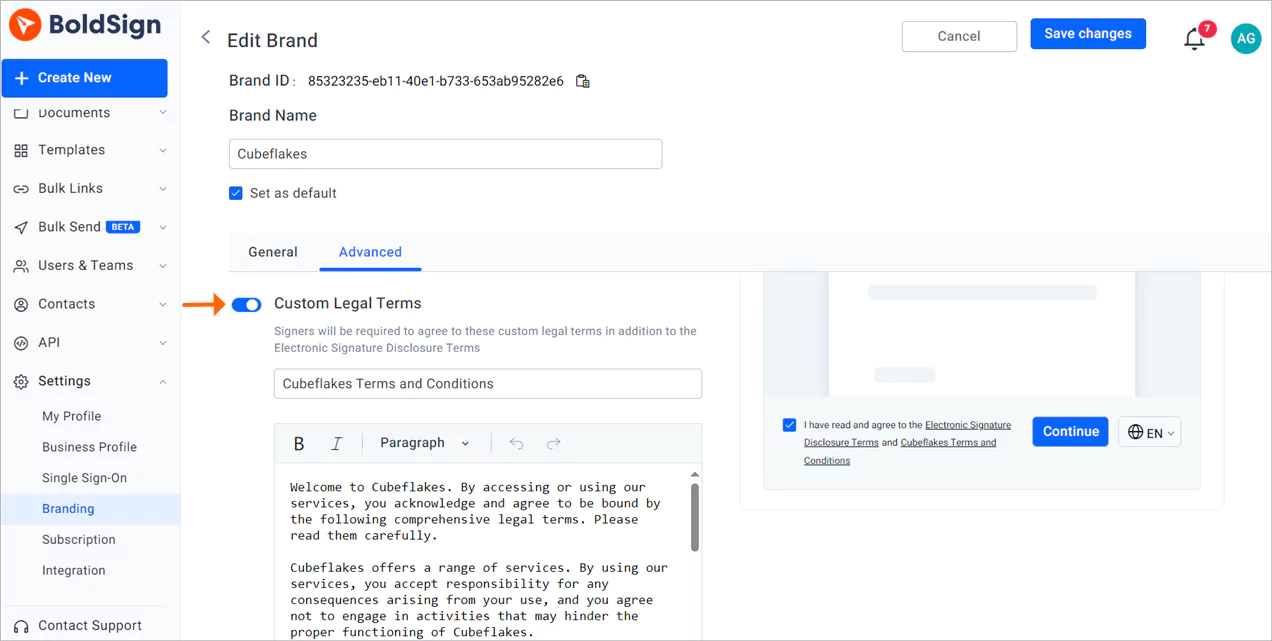Click the Create New button
1272x641 pixels.
85,78
